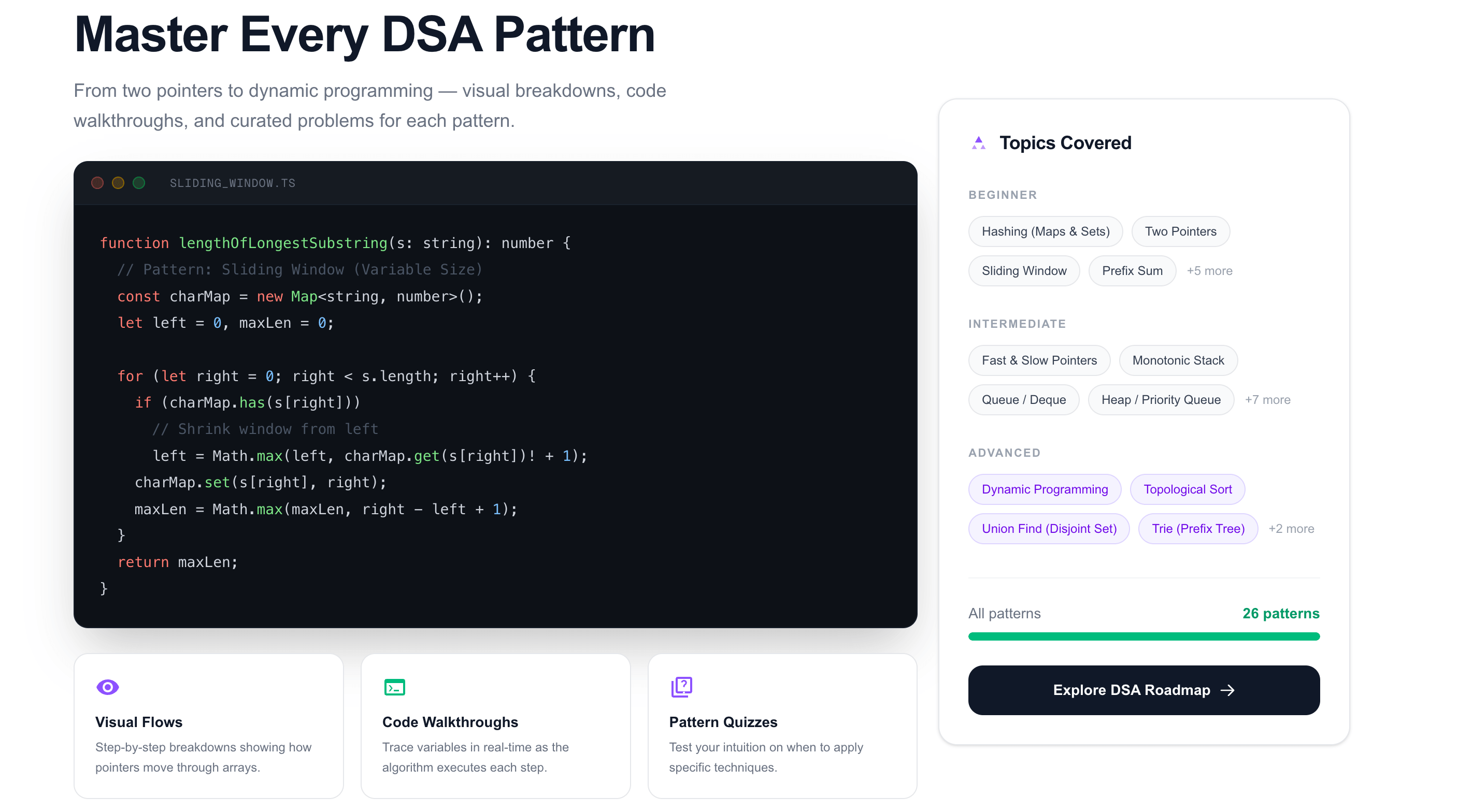Open the Pattern Quizzes card title
1458x812 pixels.
(x=723, y=722)
